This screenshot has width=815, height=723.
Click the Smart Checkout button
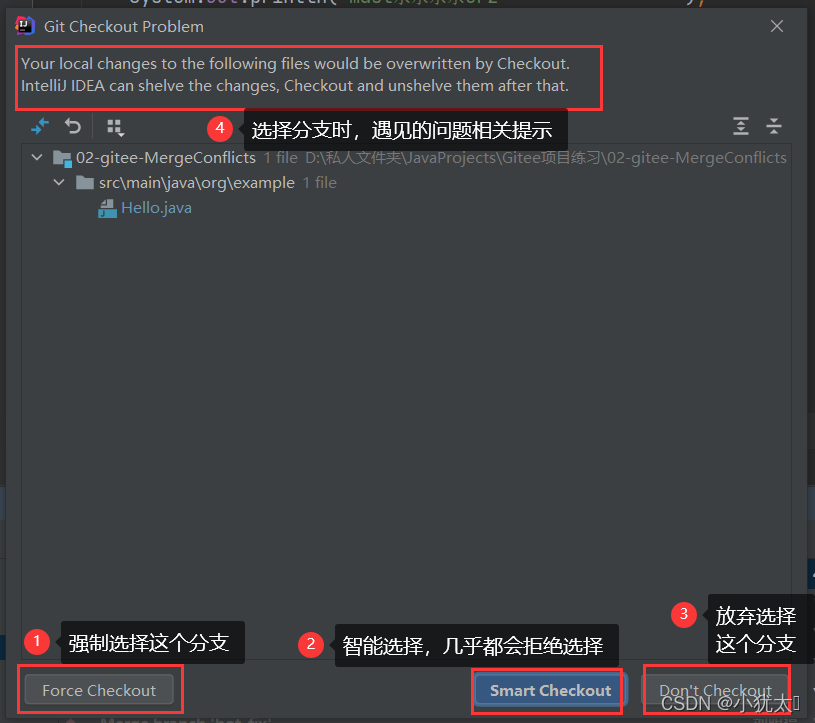click(550, 690)
